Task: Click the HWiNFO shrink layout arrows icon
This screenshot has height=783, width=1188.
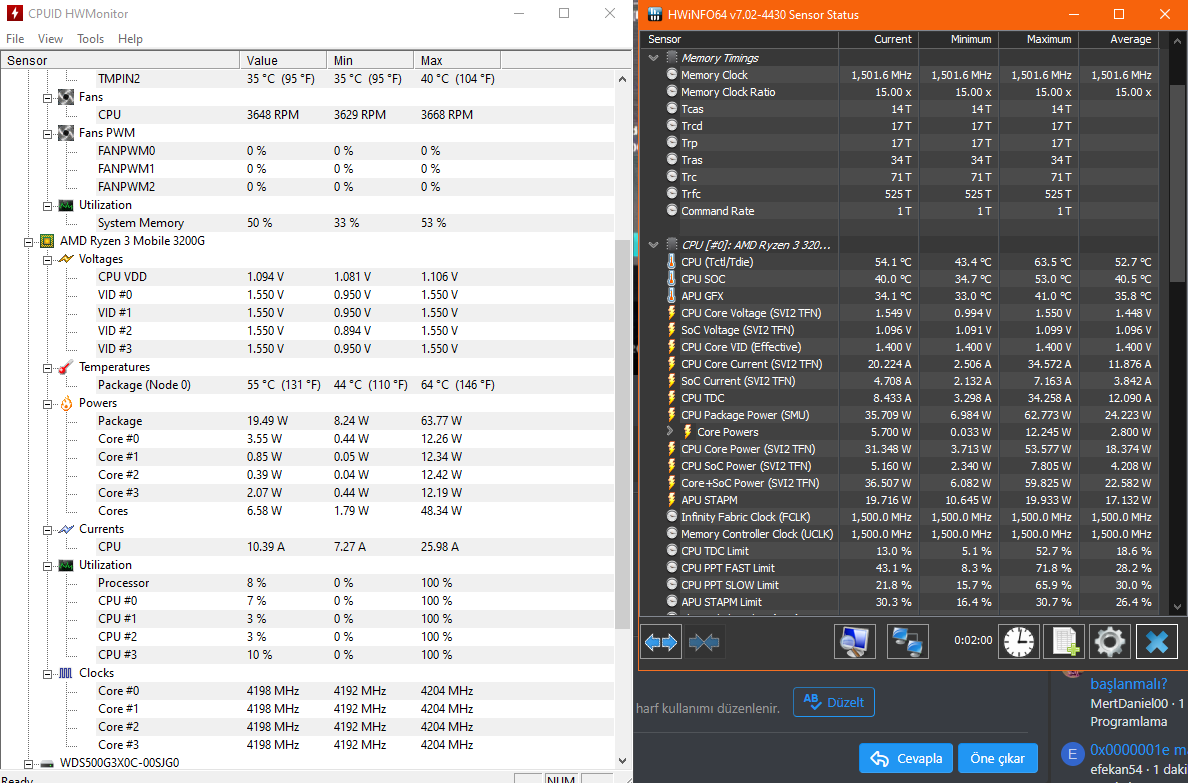Action: [x=704, y=643]
